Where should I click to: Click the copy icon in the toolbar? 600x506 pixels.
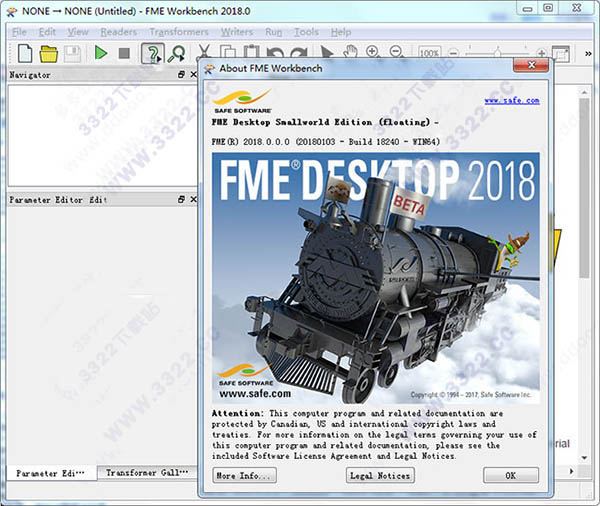pos(227,52)
